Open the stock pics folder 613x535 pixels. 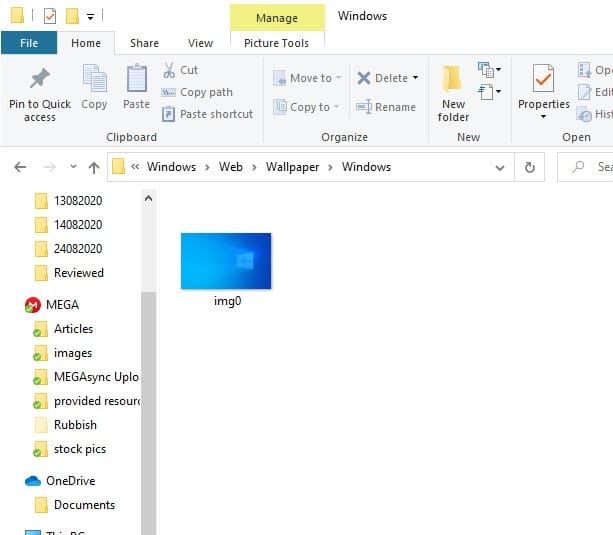70,449
